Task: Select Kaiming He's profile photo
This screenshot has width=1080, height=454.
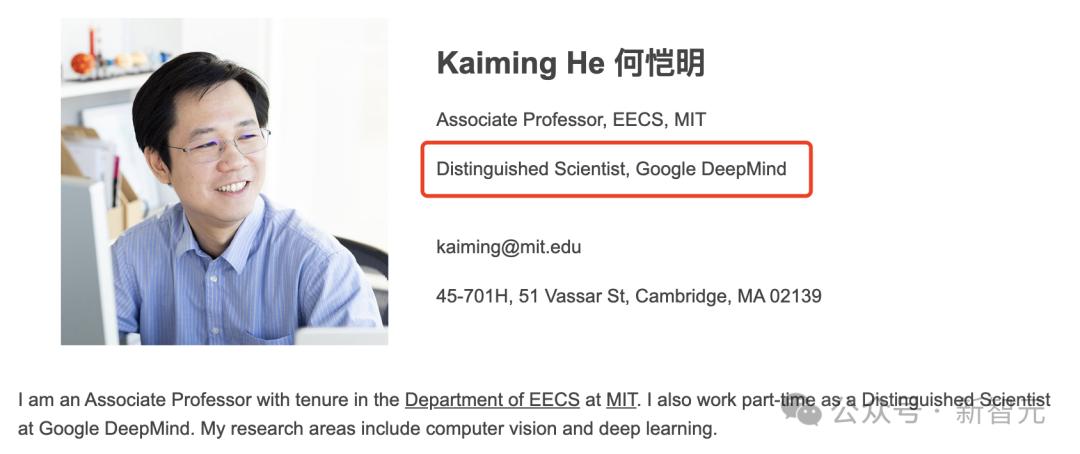Action: 224,181
